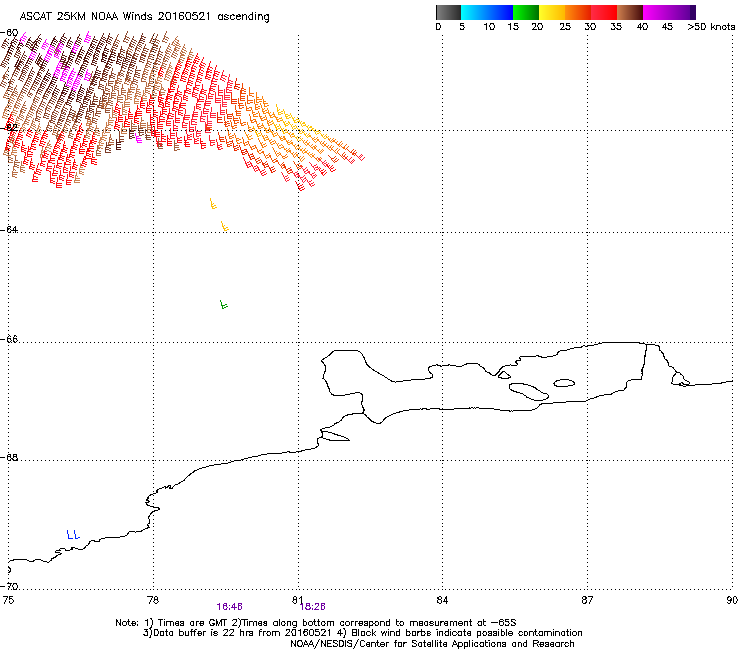Image resolution: width=740 pixels, height=650 pixels.
Task: Click the isolated green wind barb
Action: click(x=224, y=304)
